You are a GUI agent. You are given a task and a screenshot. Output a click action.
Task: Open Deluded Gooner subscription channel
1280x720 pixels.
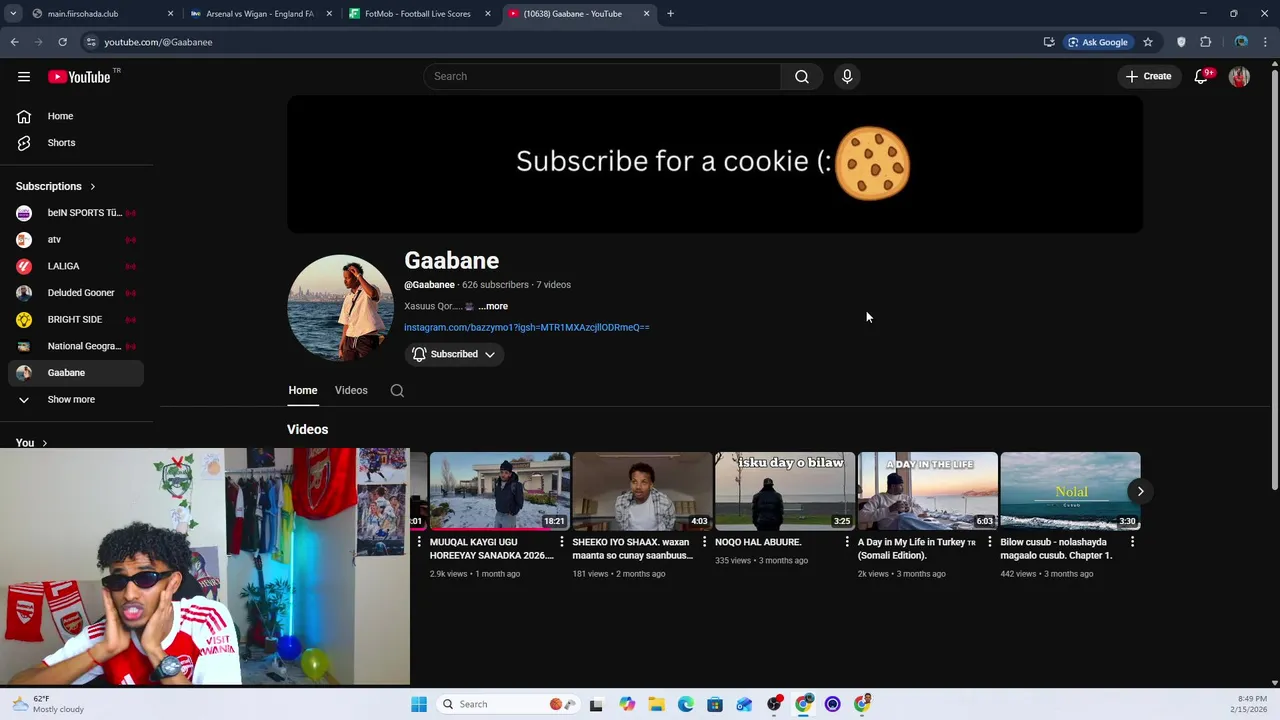pos(76,293)
